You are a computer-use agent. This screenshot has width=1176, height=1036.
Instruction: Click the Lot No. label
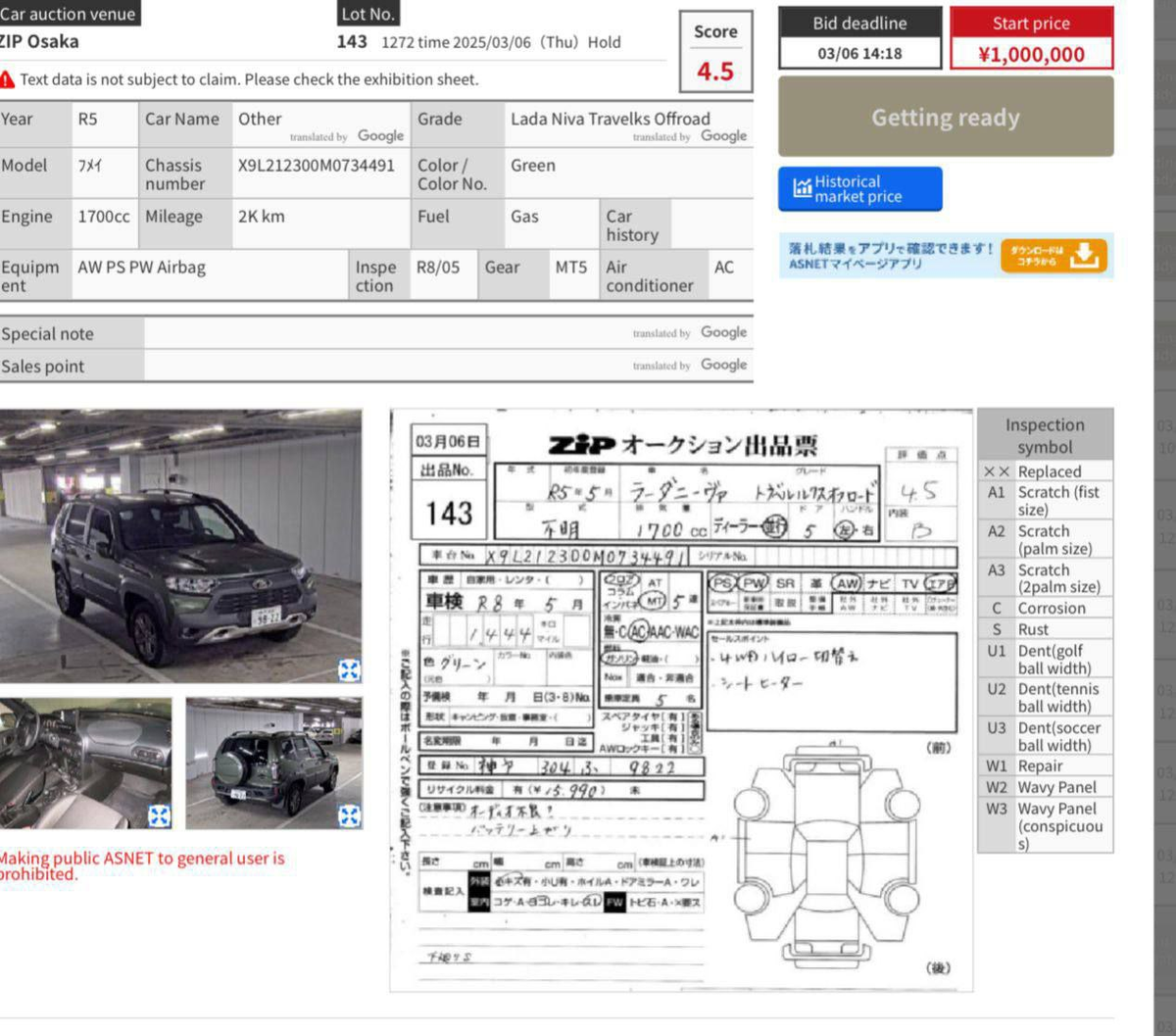pos(367,14)
